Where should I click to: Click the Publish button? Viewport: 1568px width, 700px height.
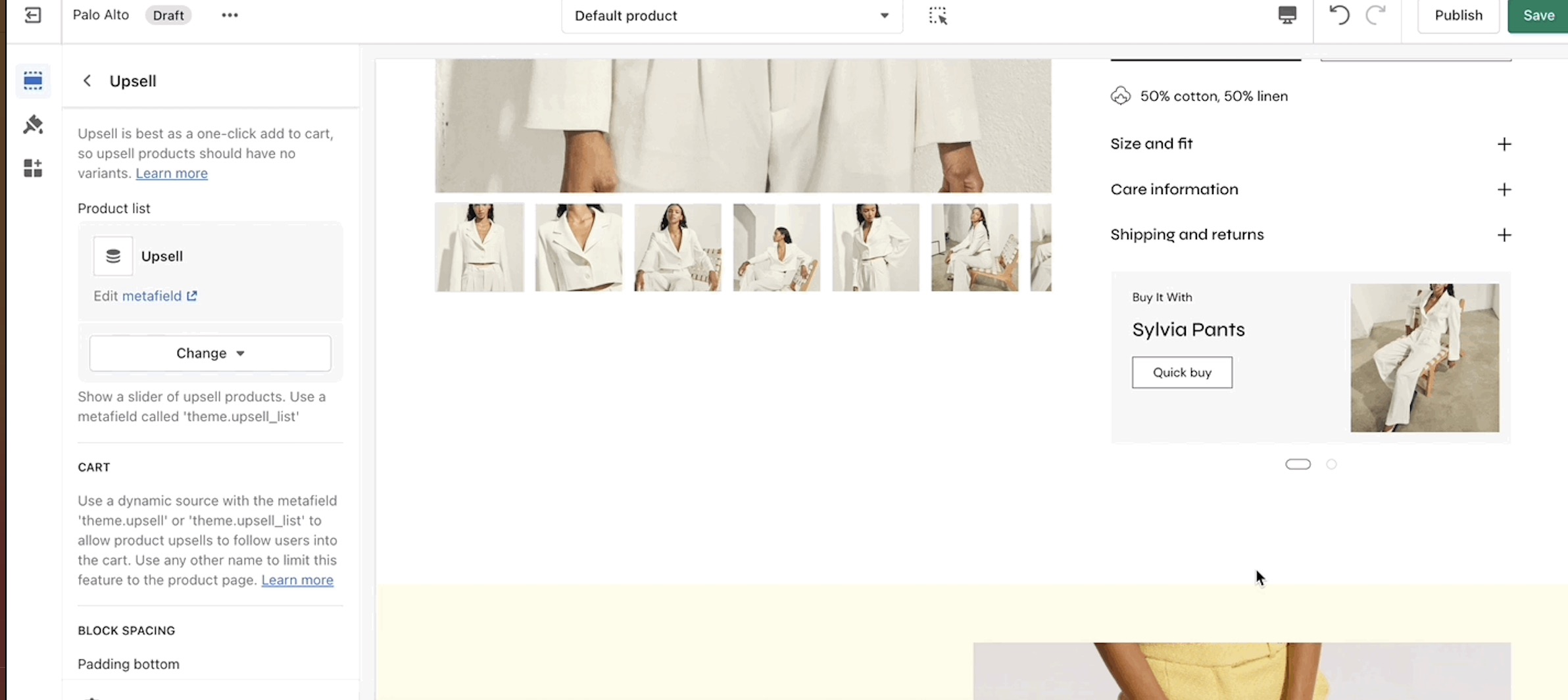point(1458,15)
